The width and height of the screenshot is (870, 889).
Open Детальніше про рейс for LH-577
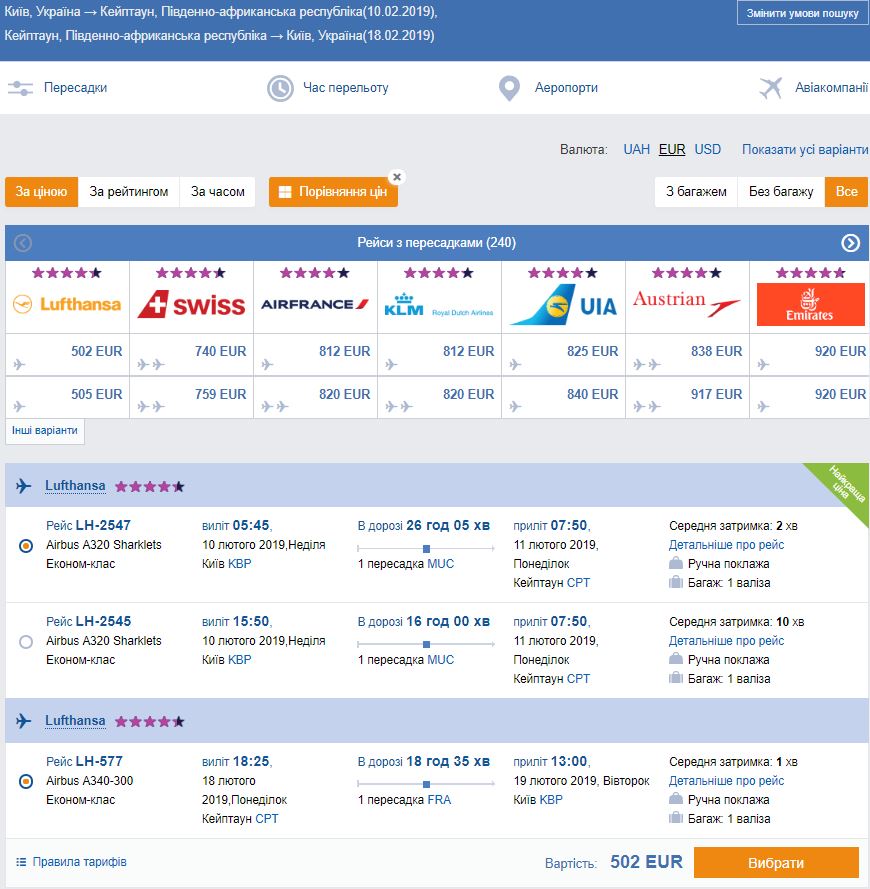click(x=726, y=781)
